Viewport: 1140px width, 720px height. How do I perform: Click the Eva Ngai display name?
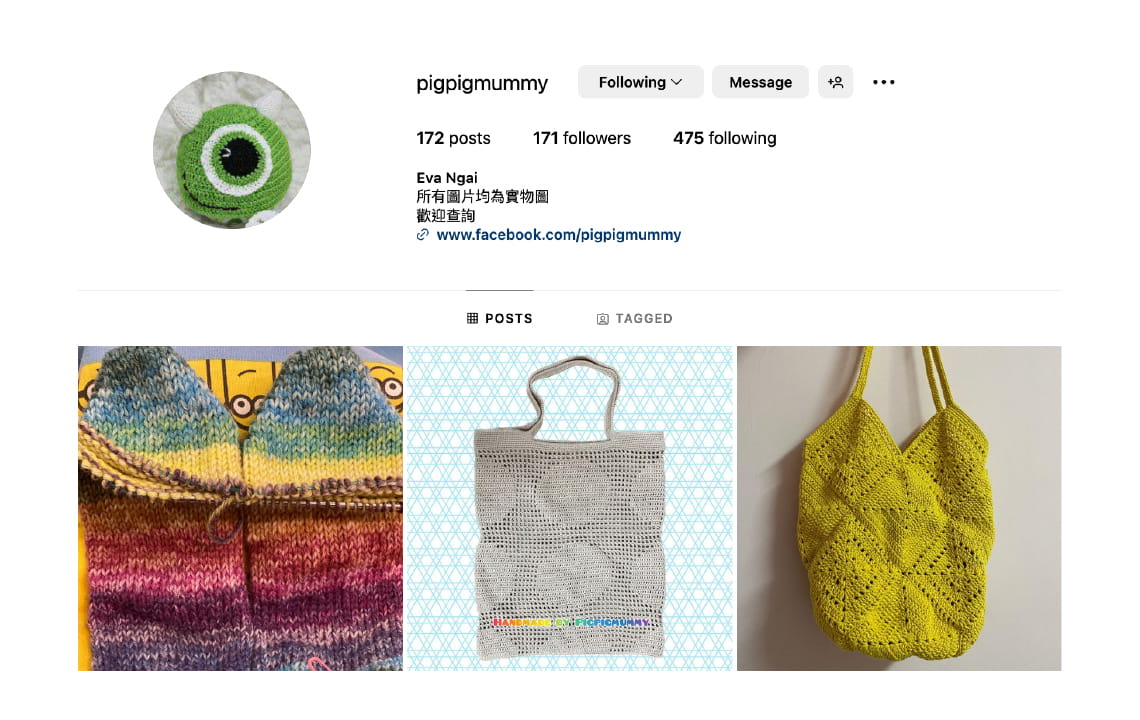click(447, 177)
